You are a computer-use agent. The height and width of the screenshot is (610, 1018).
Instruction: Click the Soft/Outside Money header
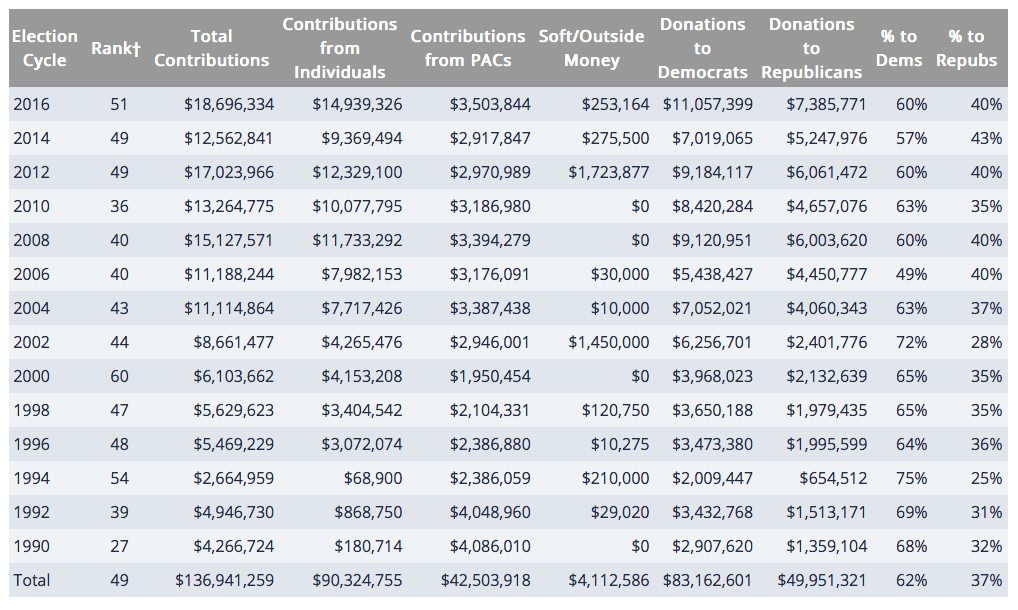[x=591, y=48]
